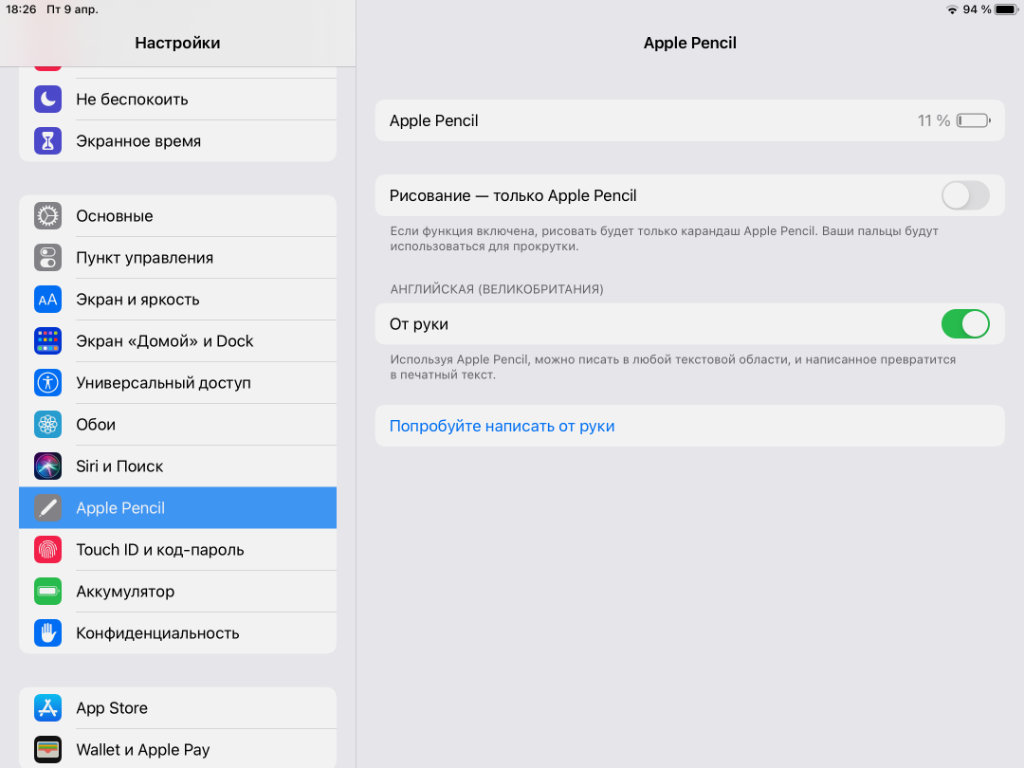Open the App Store settings row
The height and width of the screenshot is (768, 1024).
178,708
